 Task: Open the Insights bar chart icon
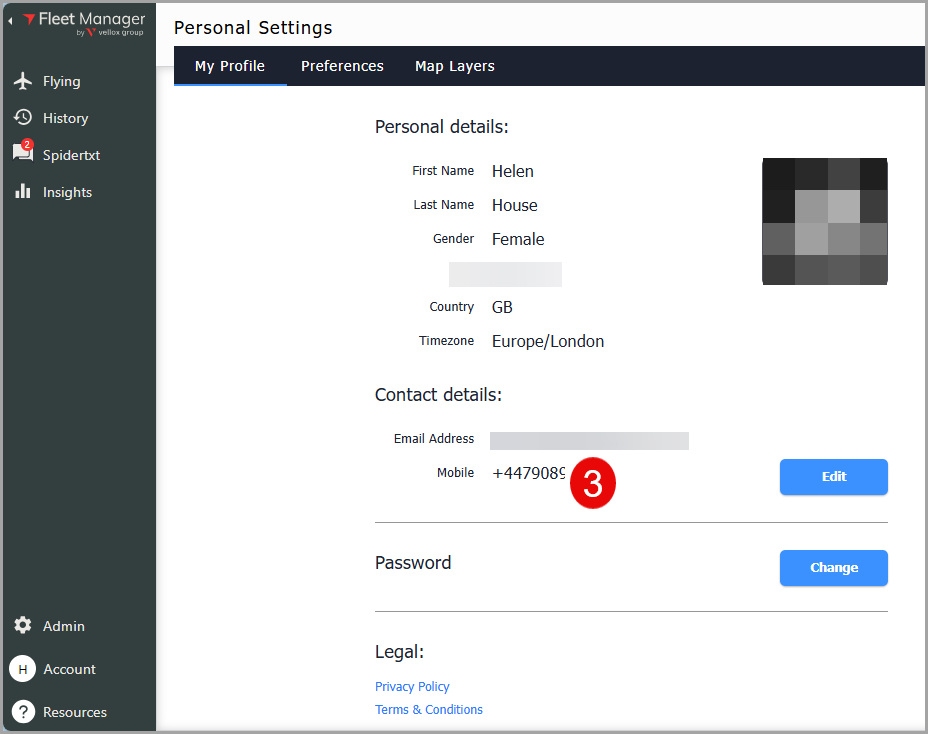pos(22,192)
